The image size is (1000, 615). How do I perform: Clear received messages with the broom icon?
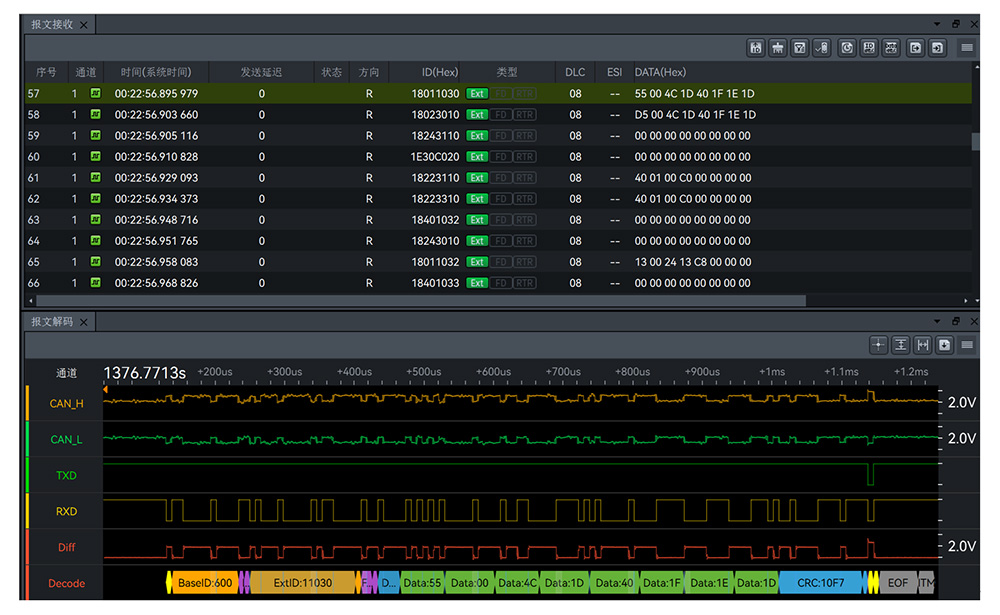777,48
